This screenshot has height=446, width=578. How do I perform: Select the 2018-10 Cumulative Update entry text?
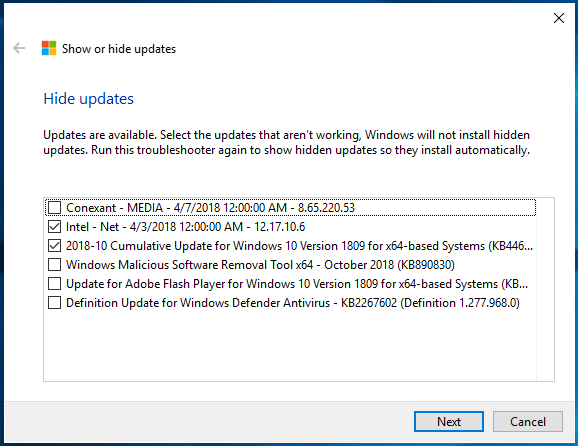tap(300, 246)
